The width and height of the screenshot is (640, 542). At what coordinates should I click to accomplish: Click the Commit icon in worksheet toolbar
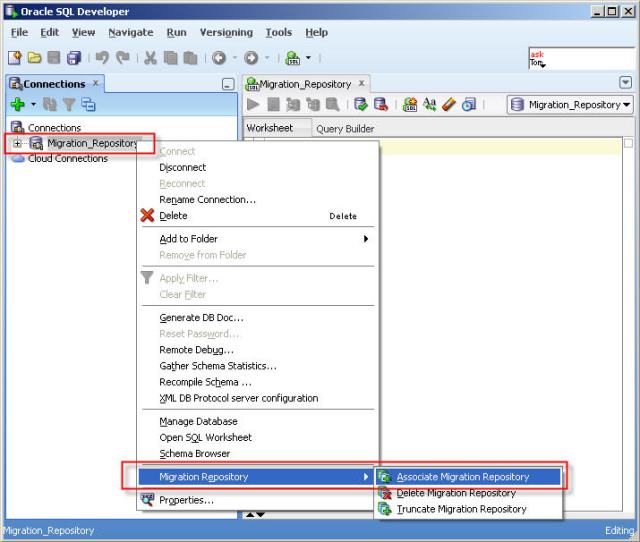click(361, 104)
